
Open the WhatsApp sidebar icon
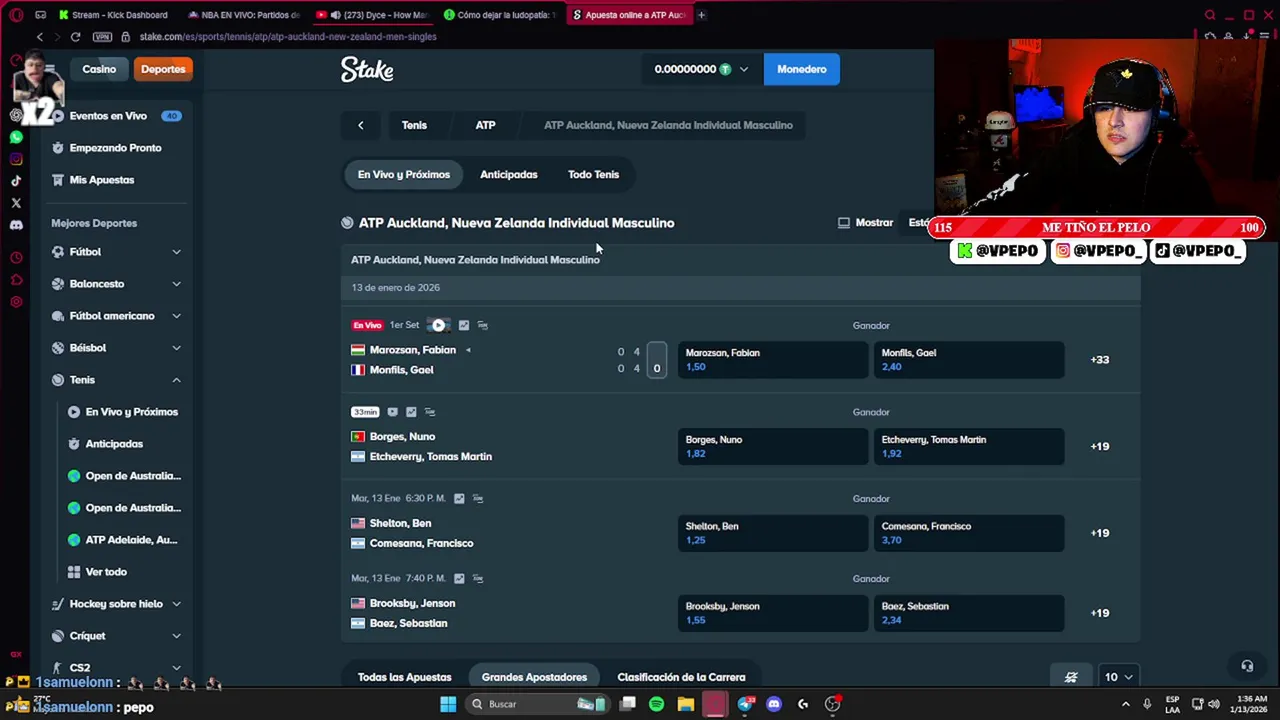tap(16, 137)
